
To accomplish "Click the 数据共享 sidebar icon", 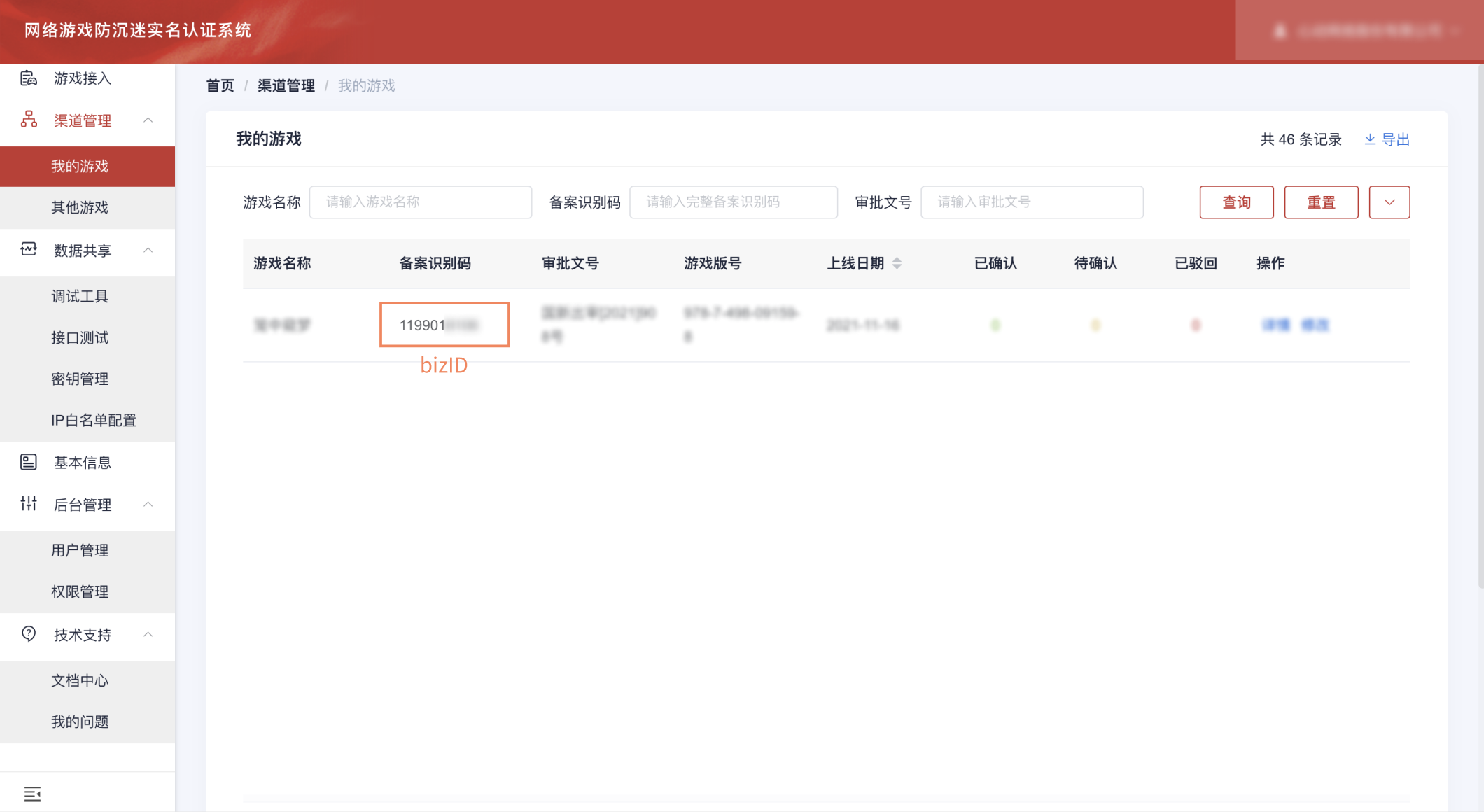I will tap(29, 250).
